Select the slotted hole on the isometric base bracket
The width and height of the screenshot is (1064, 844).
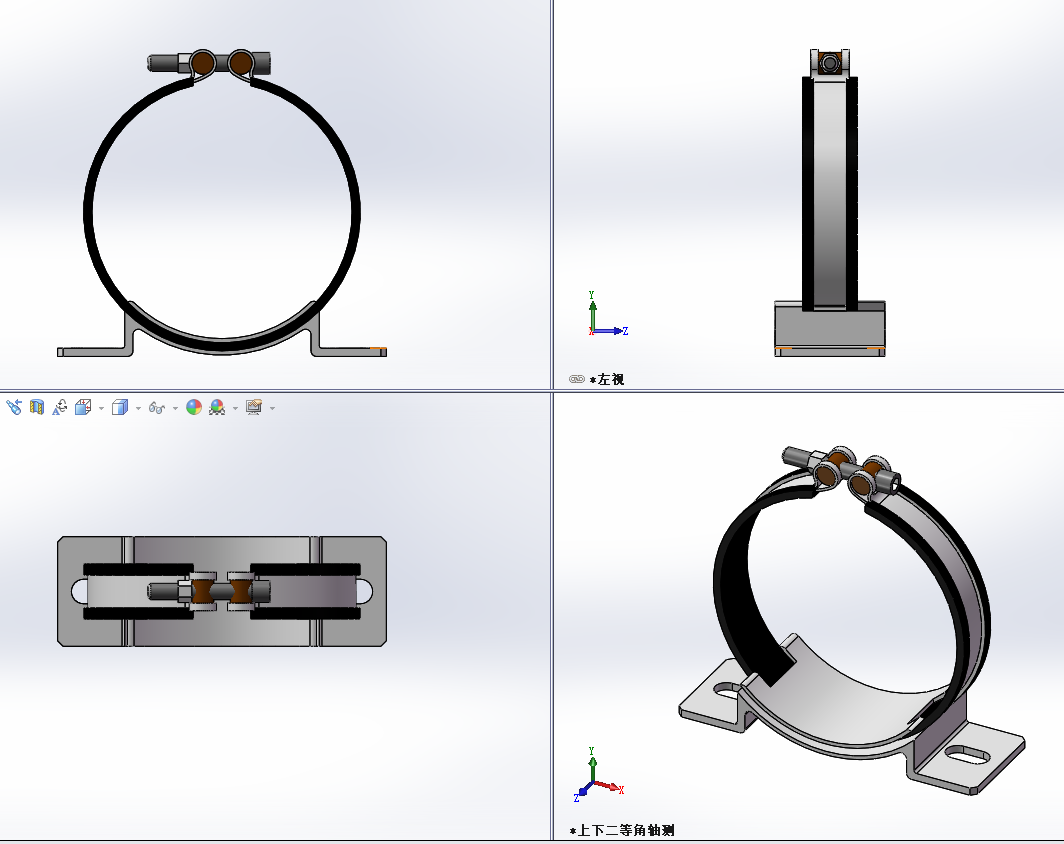[968, 753]
